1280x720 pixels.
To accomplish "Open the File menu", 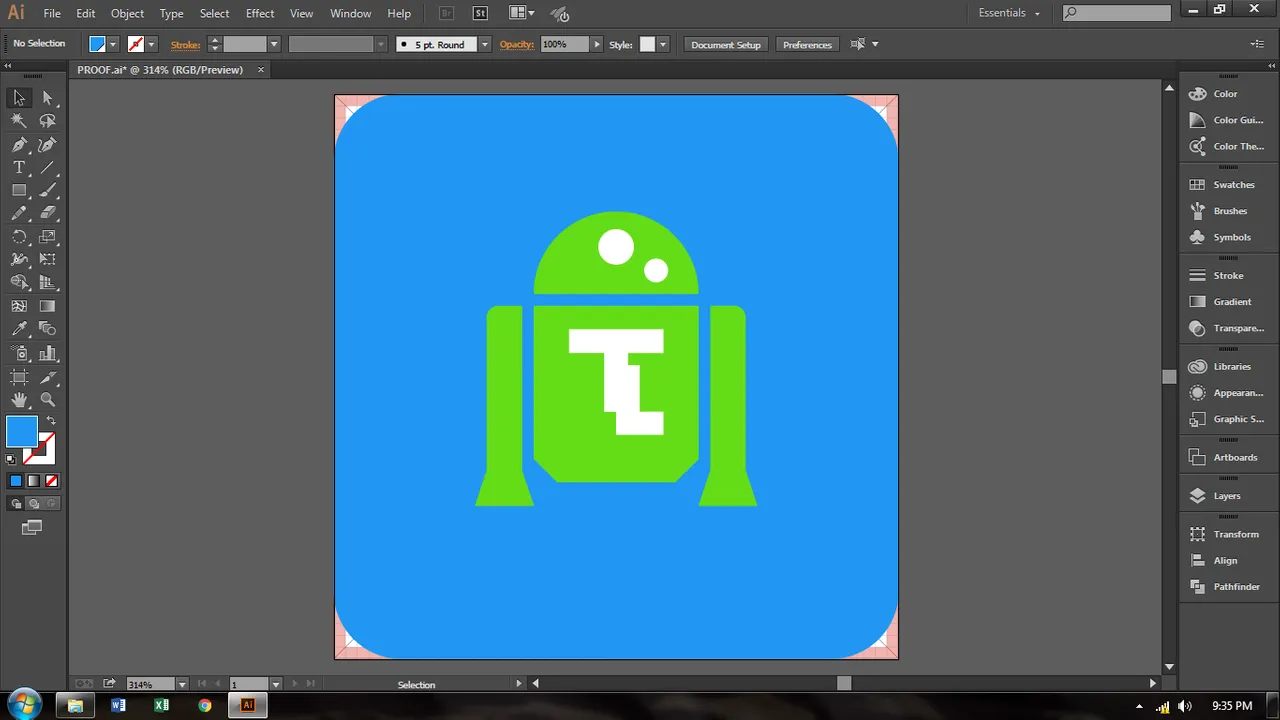I will coord(52,13).
